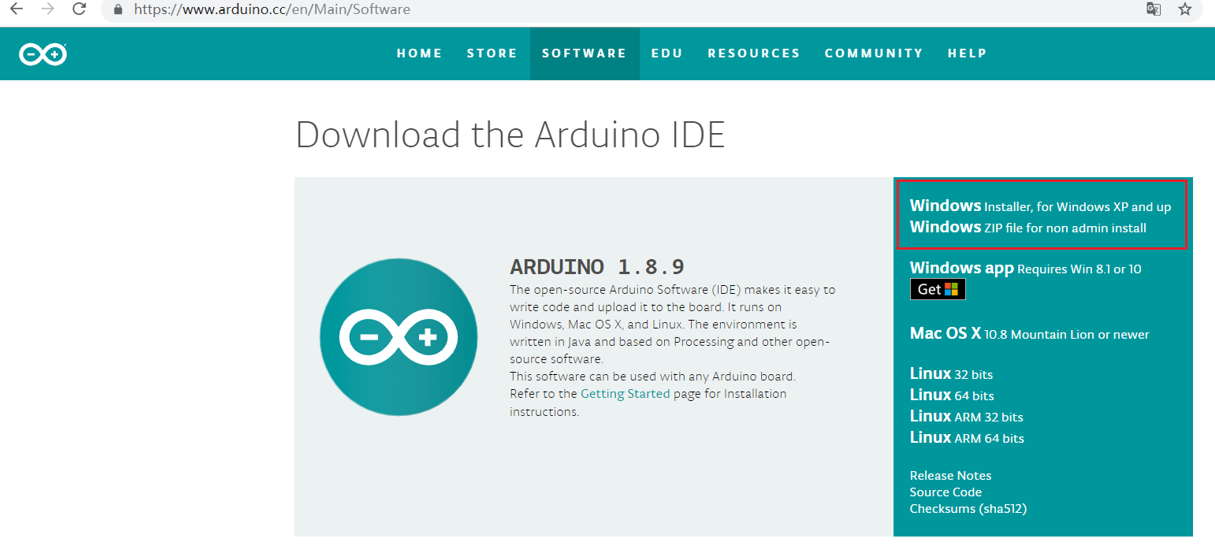1215x556 pixels.
Task: Click the translate page icon
Action: [1153, 9]
